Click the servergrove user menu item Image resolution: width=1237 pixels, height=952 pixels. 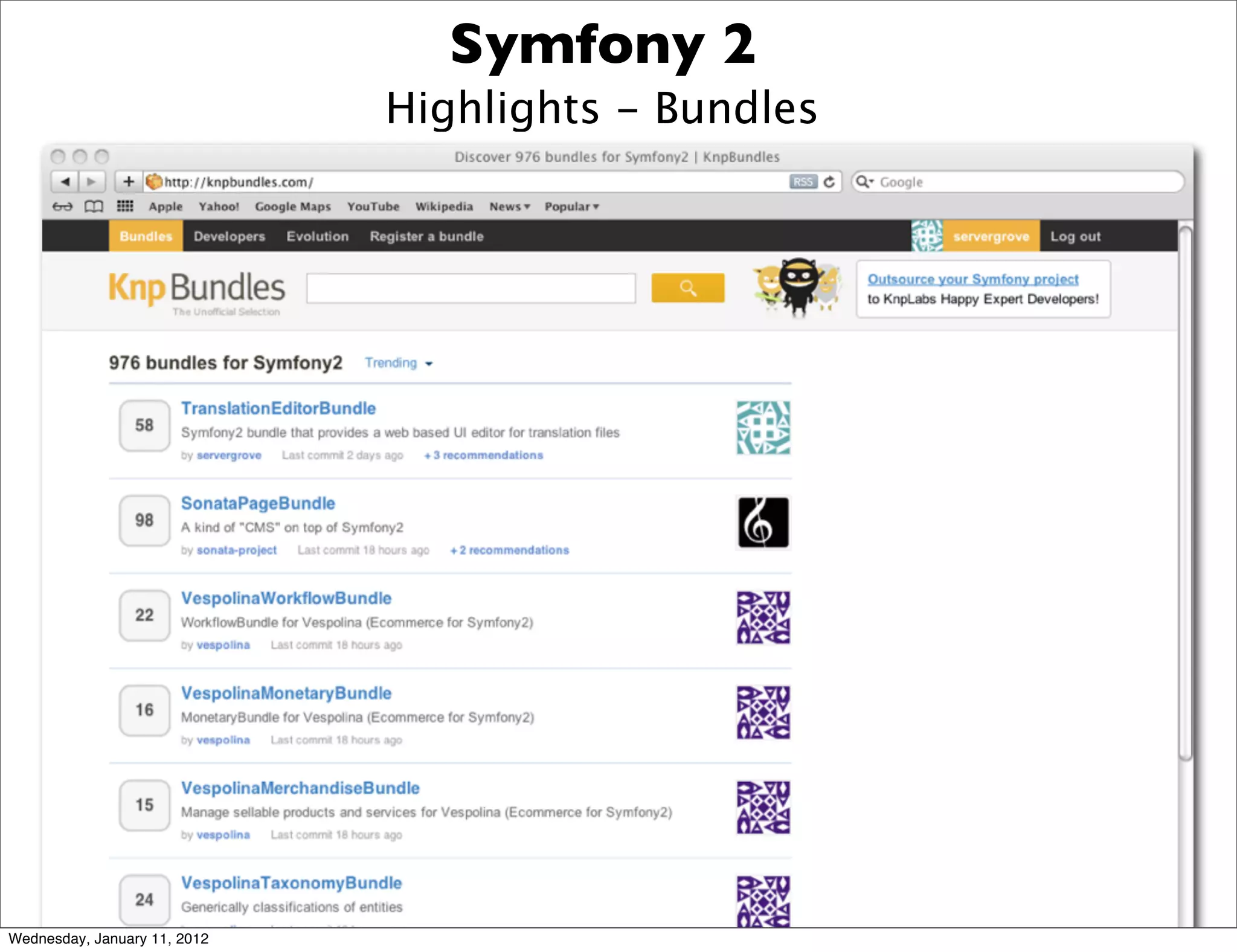991,236
